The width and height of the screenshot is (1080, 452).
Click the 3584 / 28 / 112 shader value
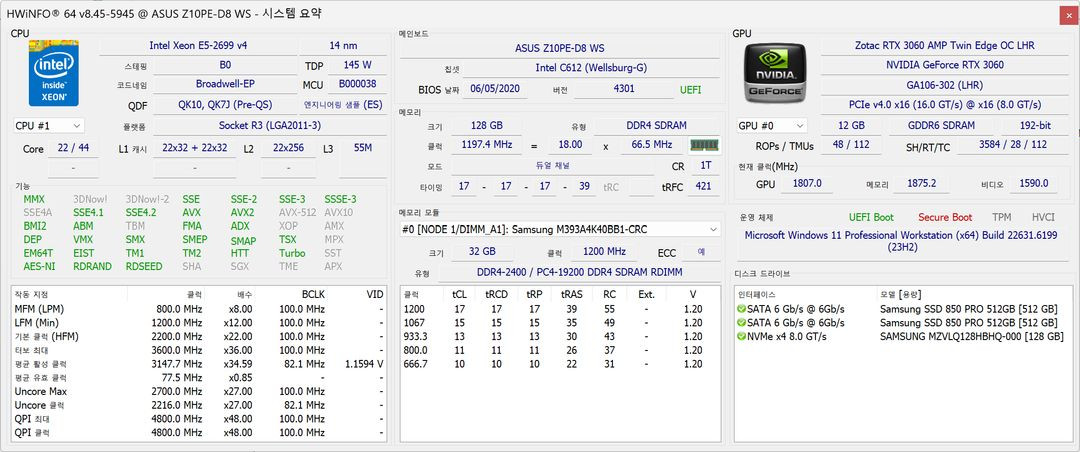click(x=1013, y=145)
